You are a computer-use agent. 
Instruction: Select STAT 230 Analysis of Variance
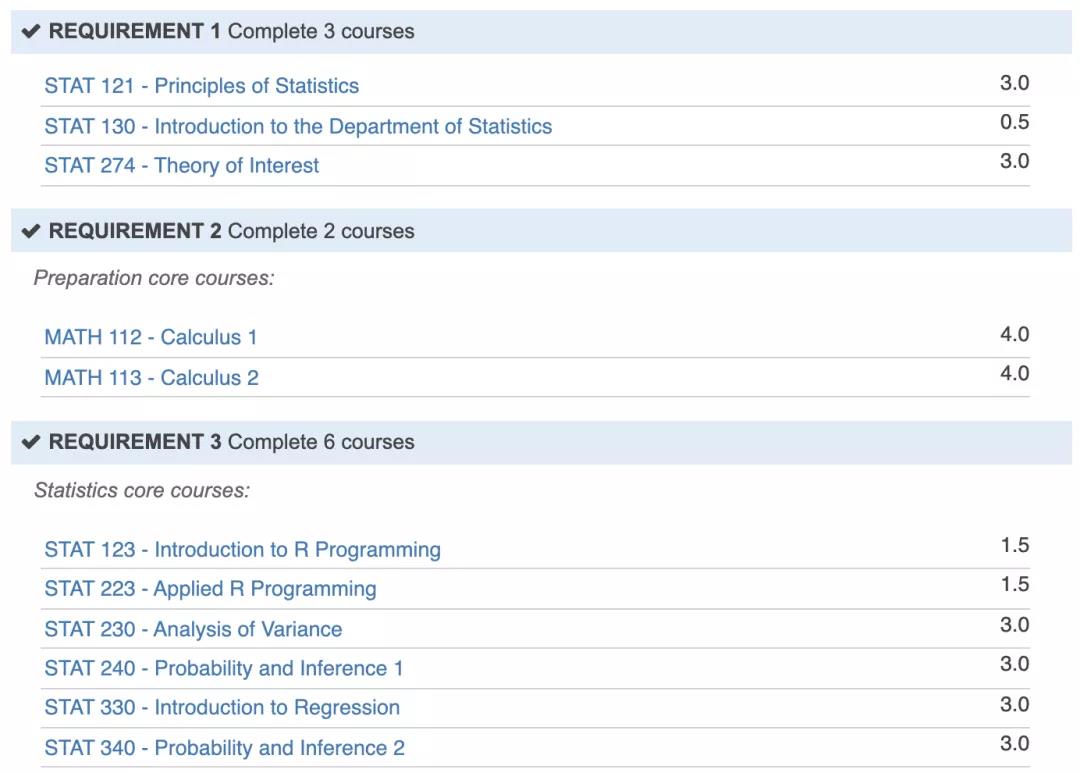click(x=193, y=630)
